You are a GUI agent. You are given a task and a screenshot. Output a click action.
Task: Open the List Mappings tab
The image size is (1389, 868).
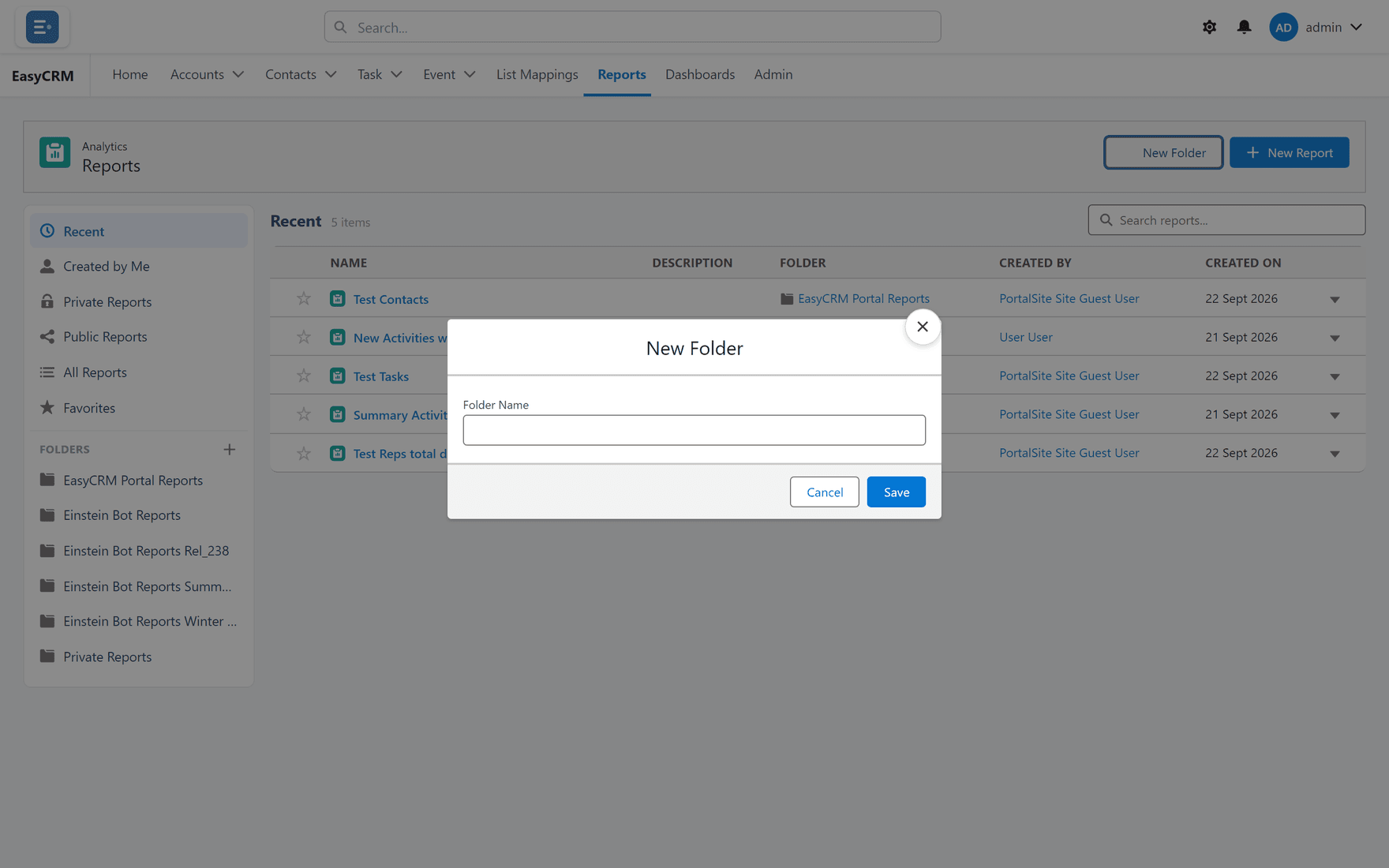point(537,74)
